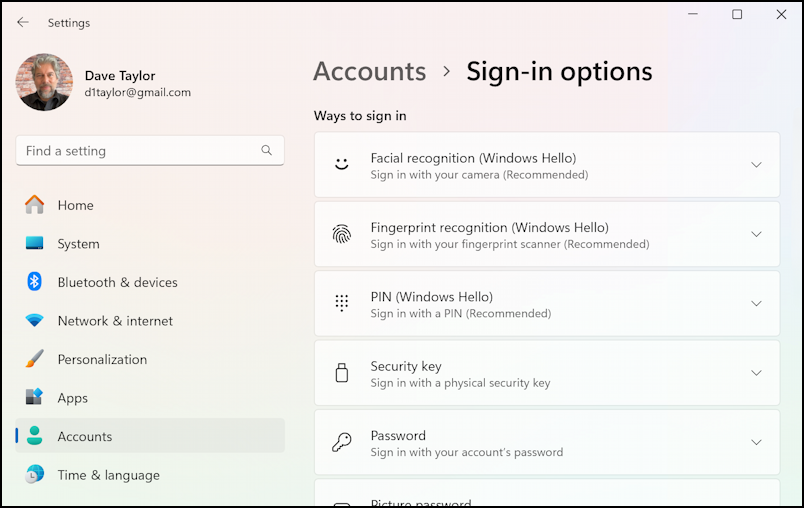
Task: Click the fingerprint icon
Action: click(x=341, y=234)
